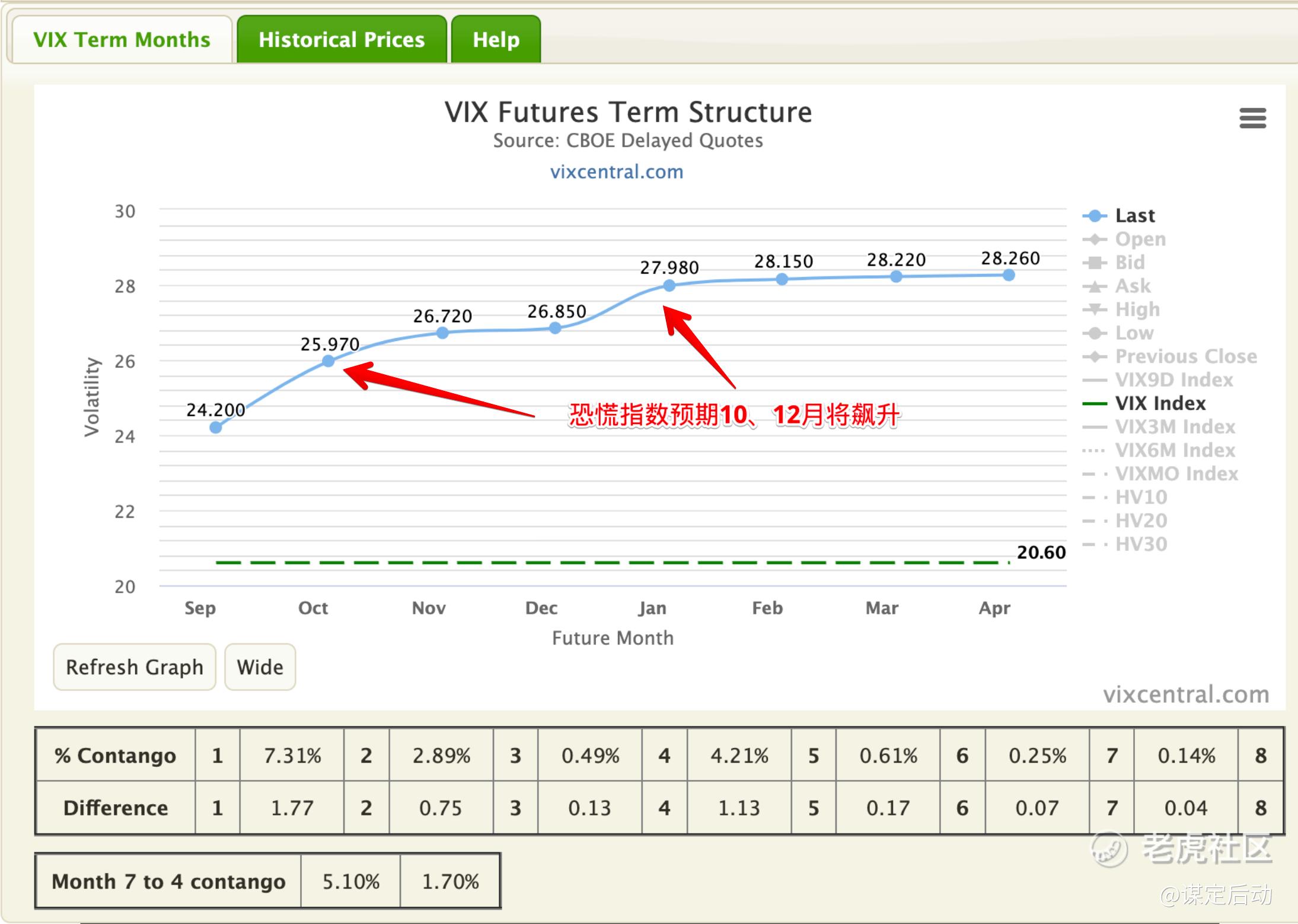Click the Wide button

pos(260,667)
